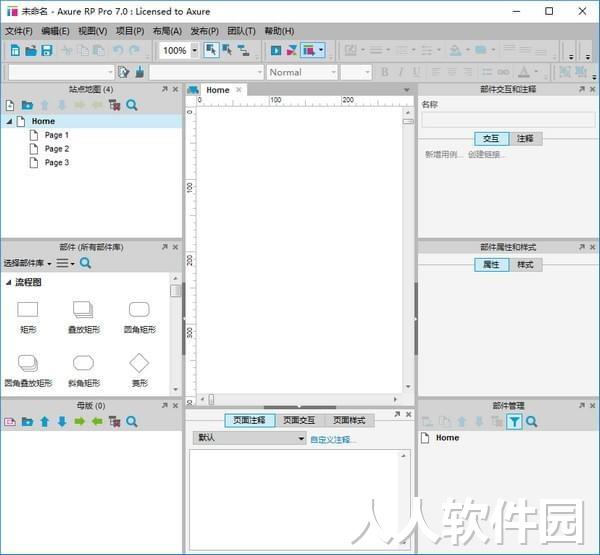
Task: Switch to the 页面交互 tab
Action: click(299, 420)
